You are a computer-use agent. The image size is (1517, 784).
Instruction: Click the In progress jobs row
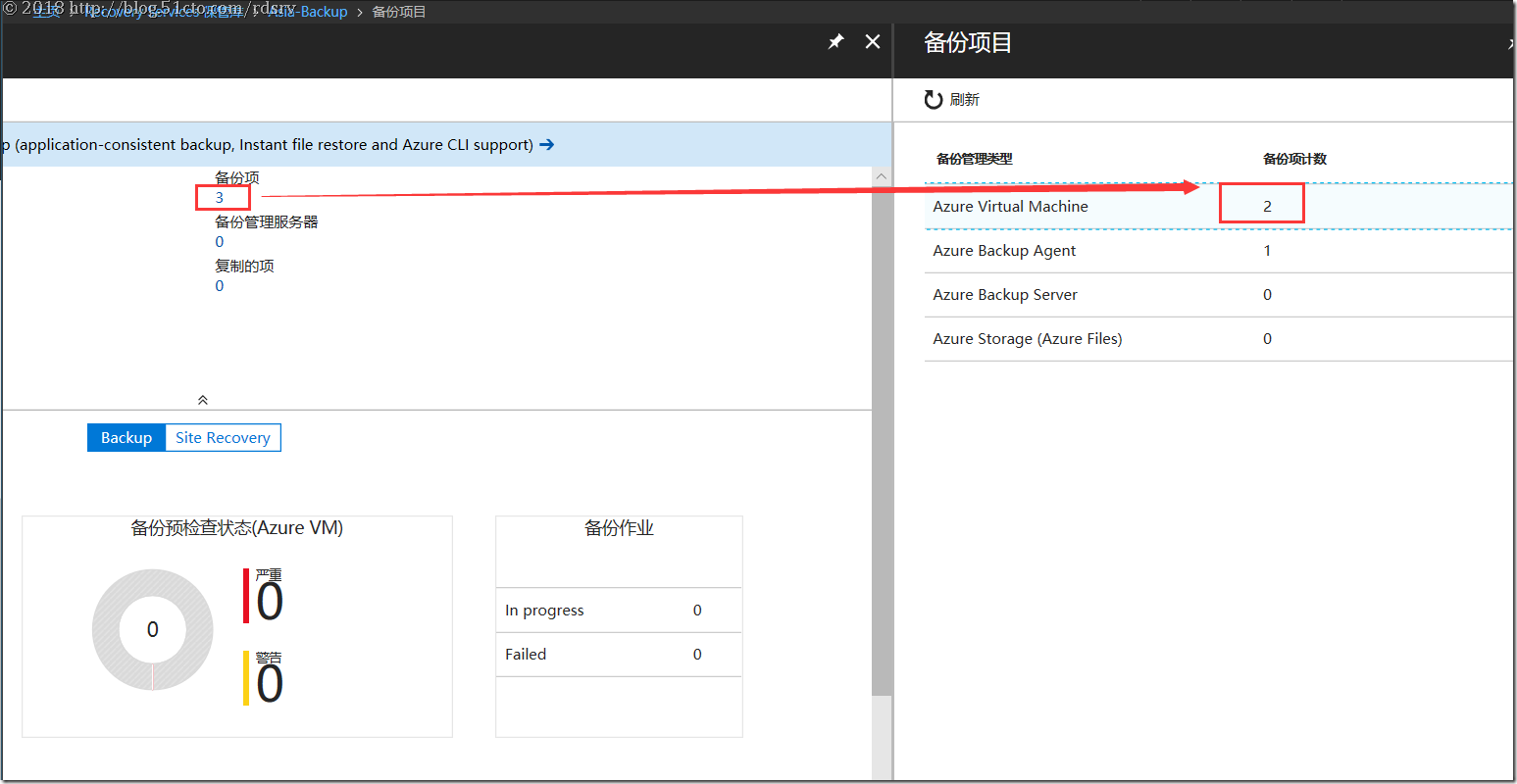tap(619, 611)
